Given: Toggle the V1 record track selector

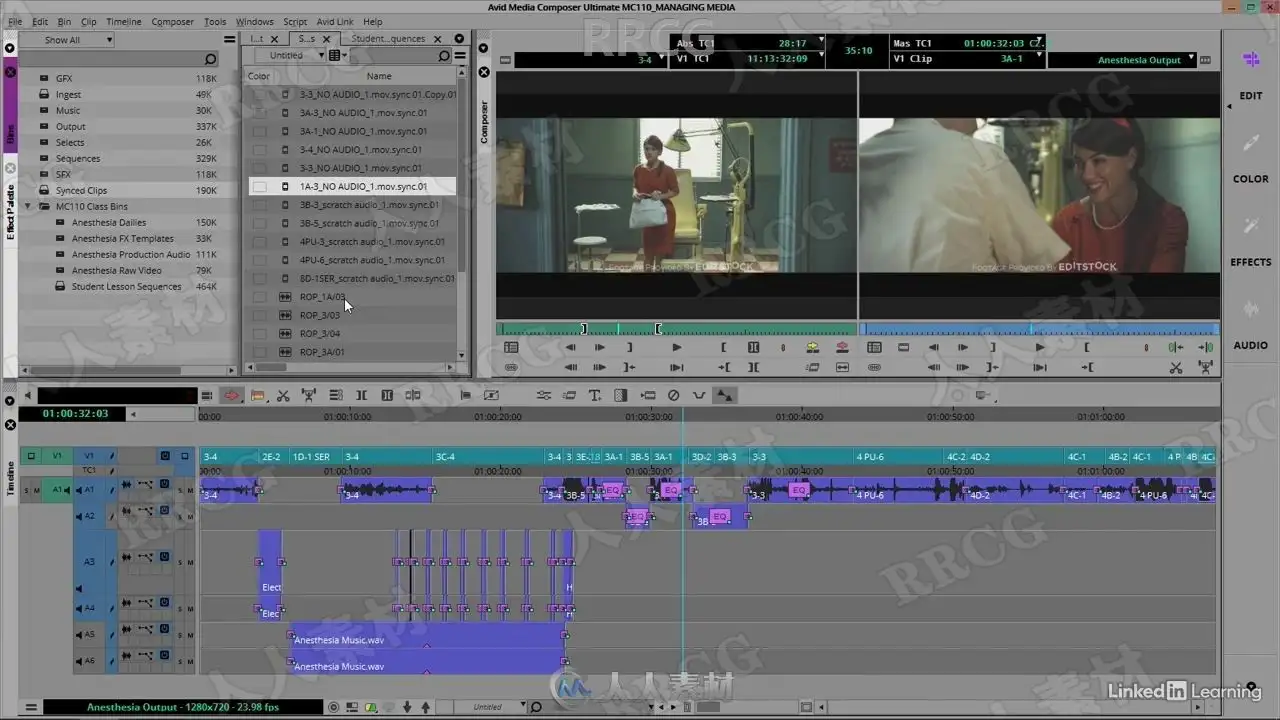Looking at the screenshot, I should 89,456.
